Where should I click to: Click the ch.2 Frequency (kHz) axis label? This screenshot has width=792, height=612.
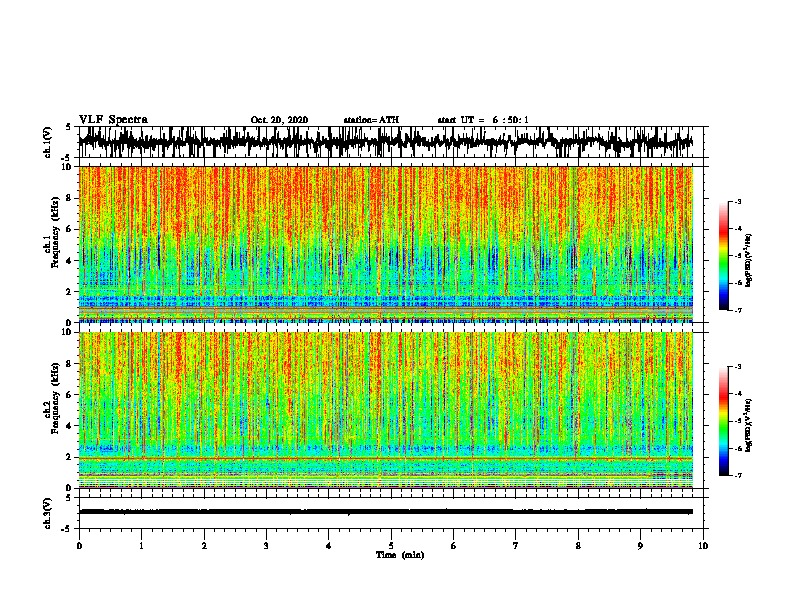point(55,398)
